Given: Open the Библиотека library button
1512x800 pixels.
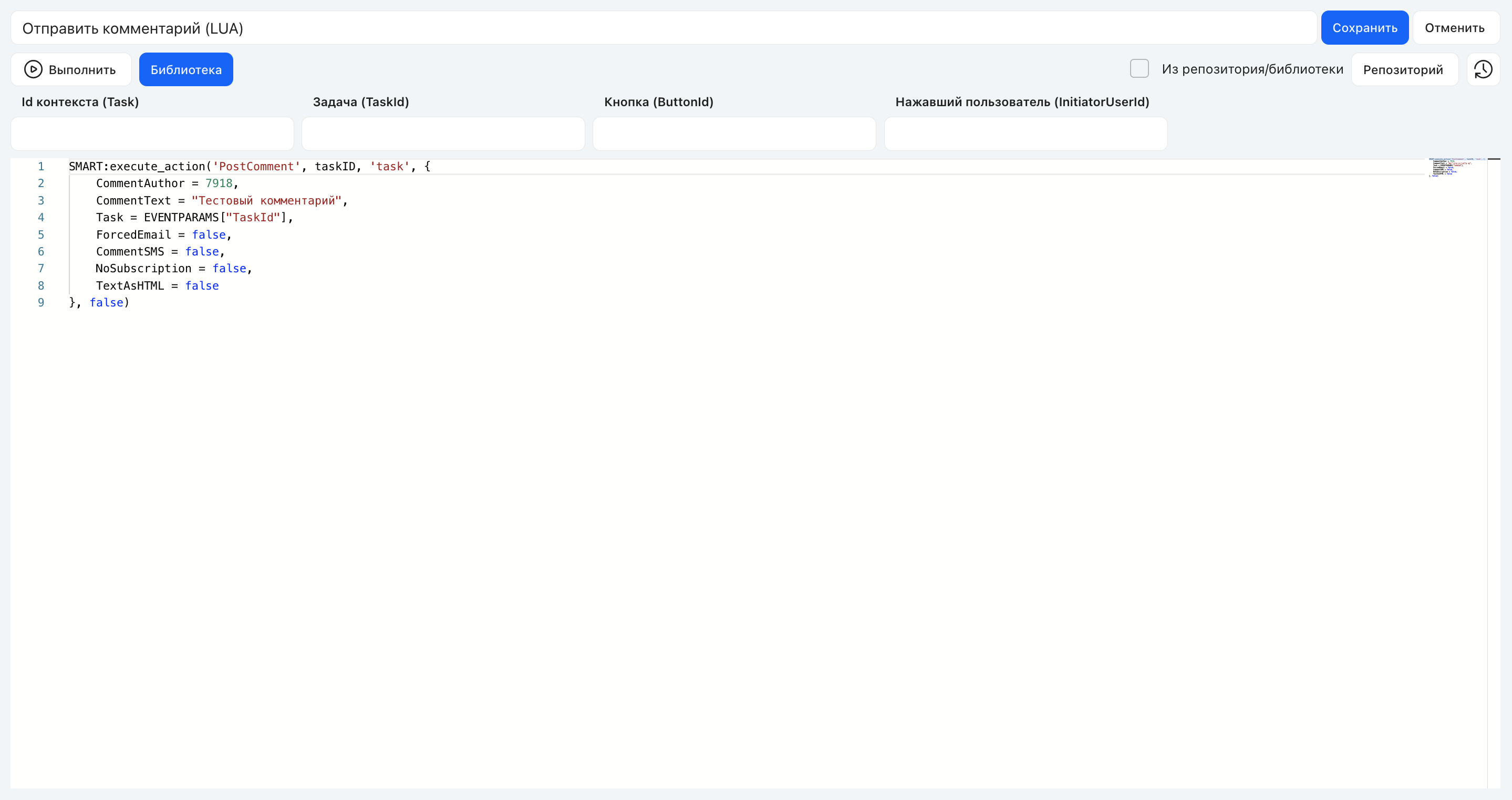Looking at the screenshot, I should [x=186, y=69].
